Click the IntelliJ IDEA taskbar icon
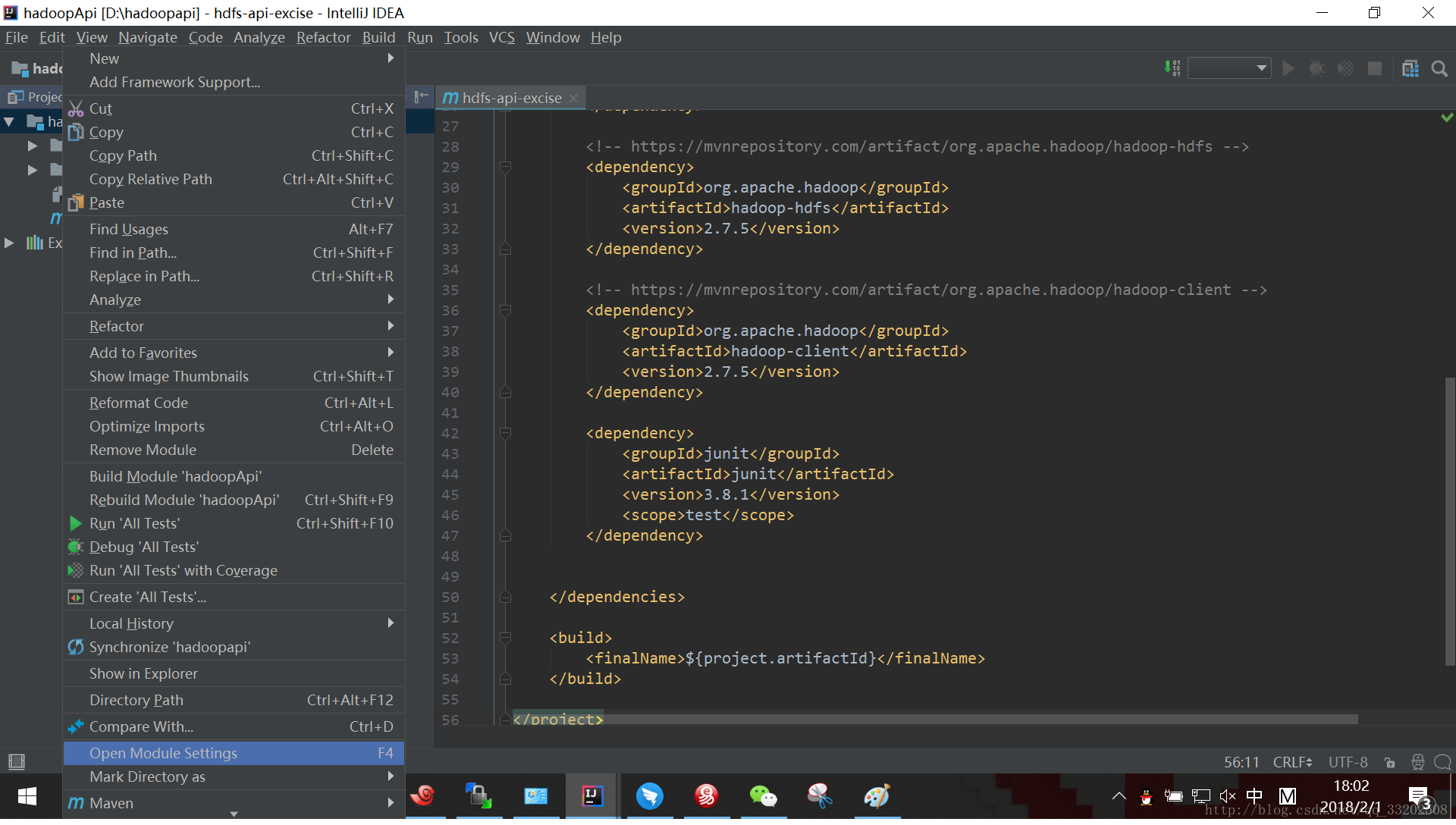The width and height of the screenshot is (1456, 825). (x=592, y=796)
